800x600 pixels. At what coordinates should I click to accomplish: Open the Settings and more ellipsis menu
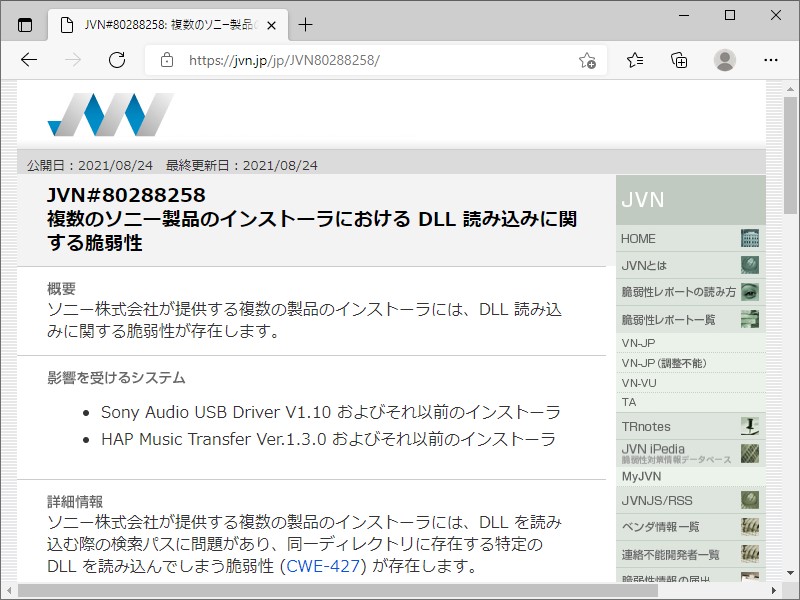pos(768,60)
